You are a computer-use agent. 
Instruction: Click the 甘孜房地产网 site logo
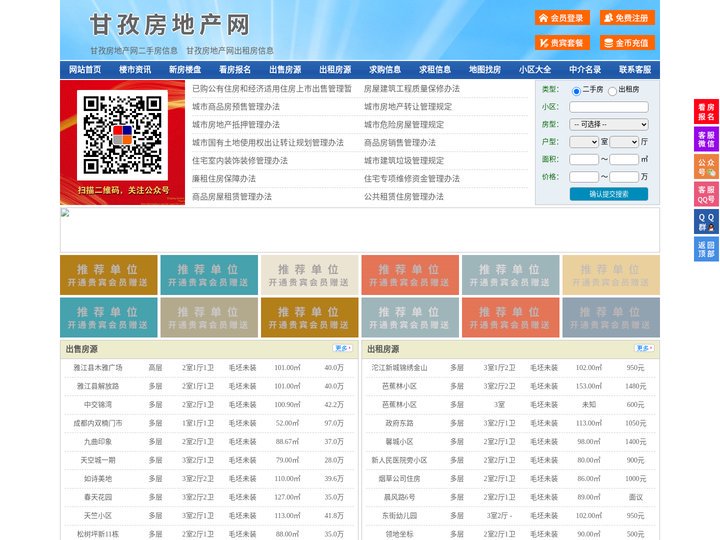170,24
